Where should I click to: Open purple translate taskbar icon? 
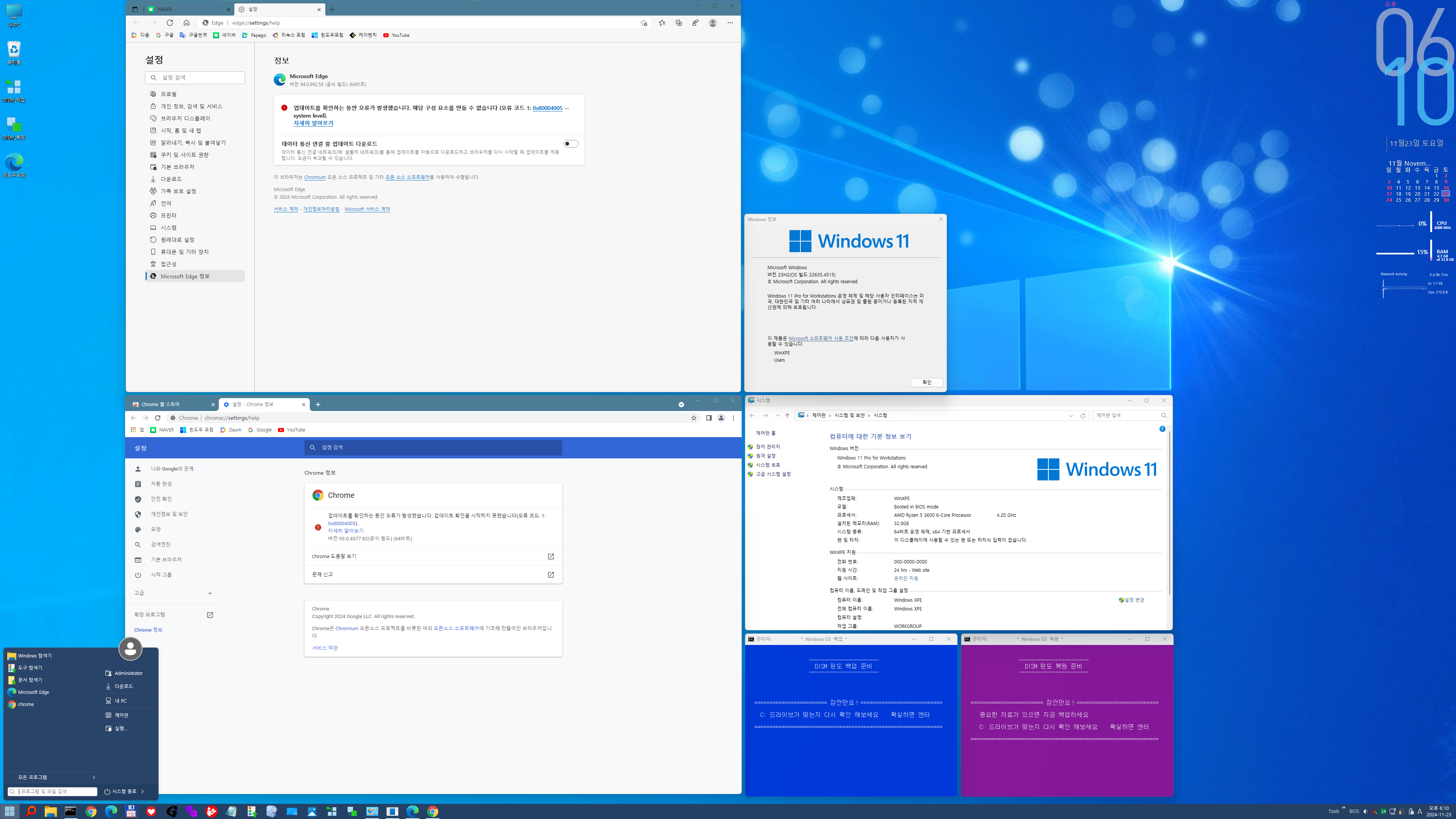tap(191, 811)
